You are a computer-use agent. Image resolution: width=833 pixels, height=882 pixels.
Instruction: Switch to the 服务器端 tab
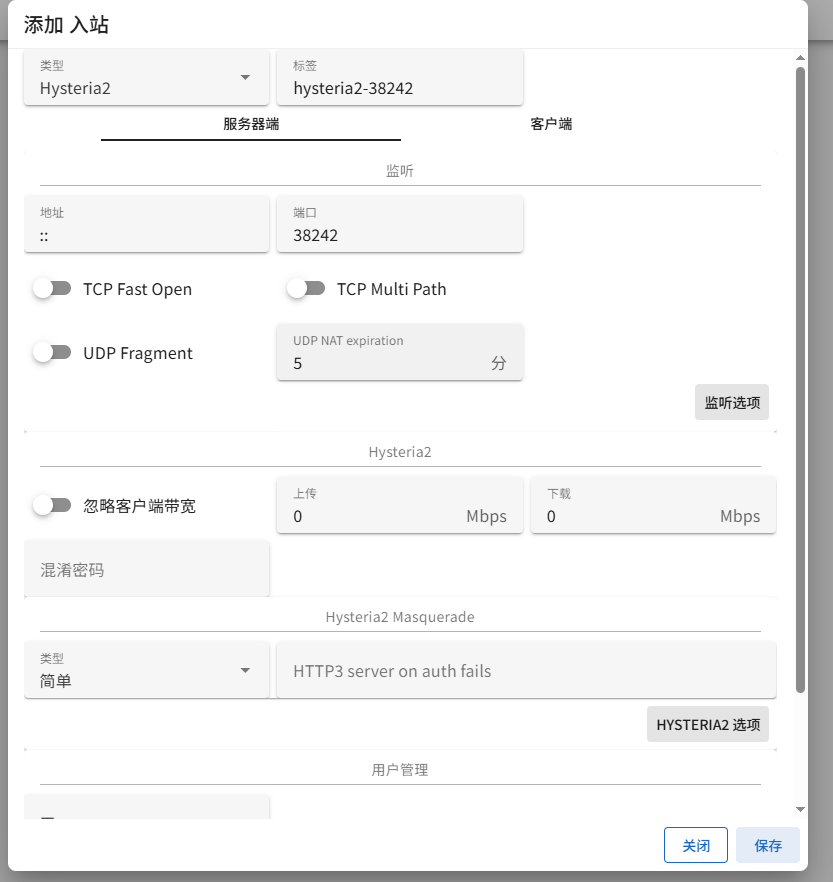(x=251, y=125)
